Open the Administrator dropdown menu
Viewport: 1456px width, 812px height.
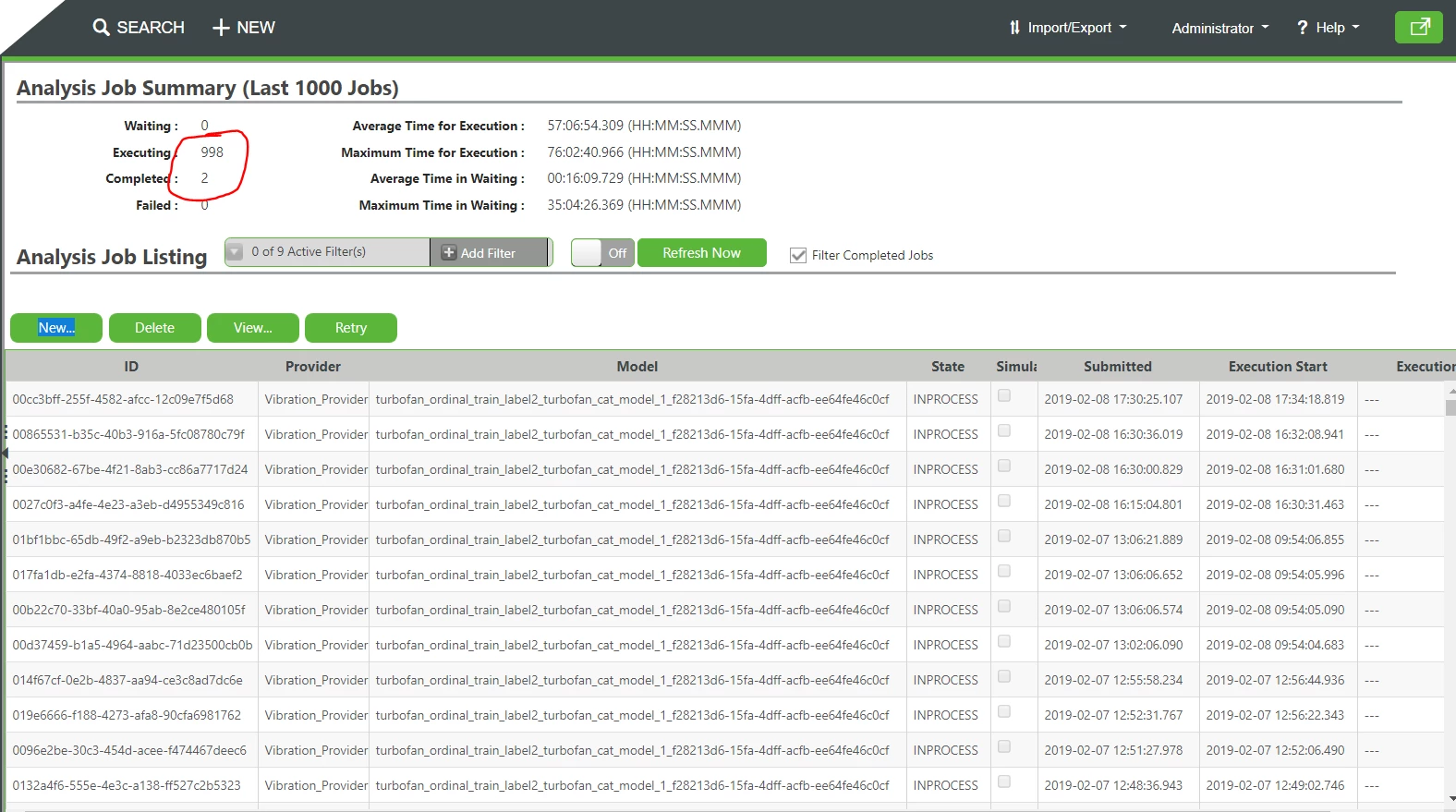1220,28
